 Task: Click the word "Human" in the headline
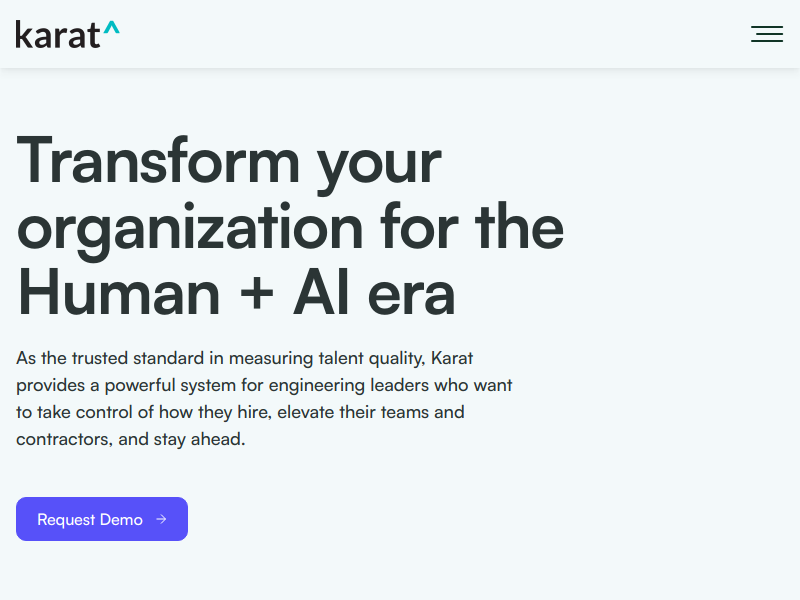click(x=118, y=293)
